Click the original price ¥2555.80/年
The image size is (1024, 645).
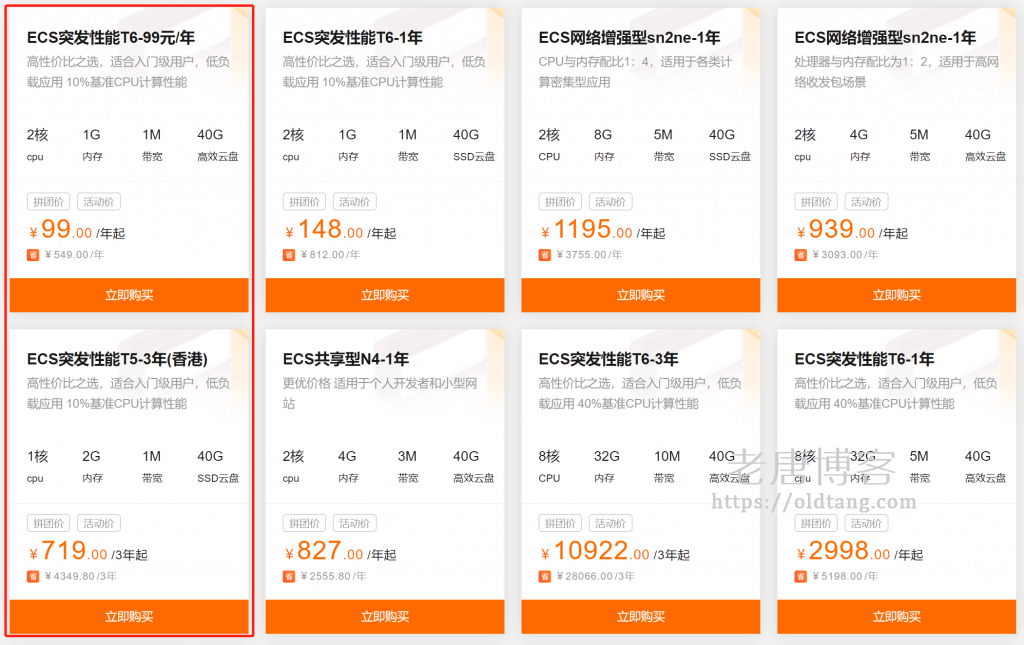click(x=333, y=576)
